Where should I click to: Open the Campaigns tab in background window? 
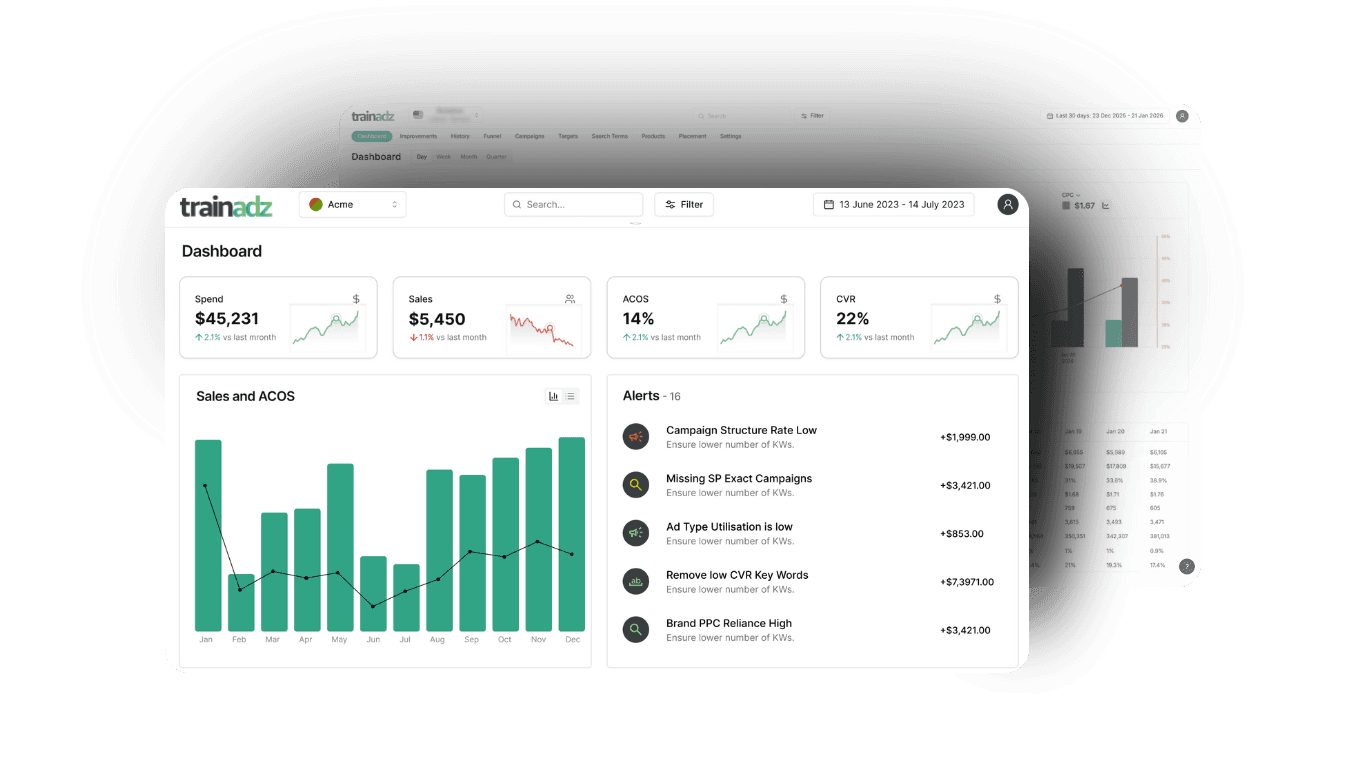pyautogui.click(x=530, y=136)
